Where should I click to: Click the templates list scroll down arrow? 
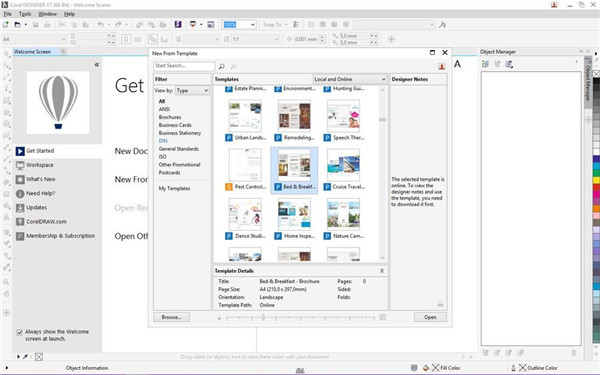point(382,258)
